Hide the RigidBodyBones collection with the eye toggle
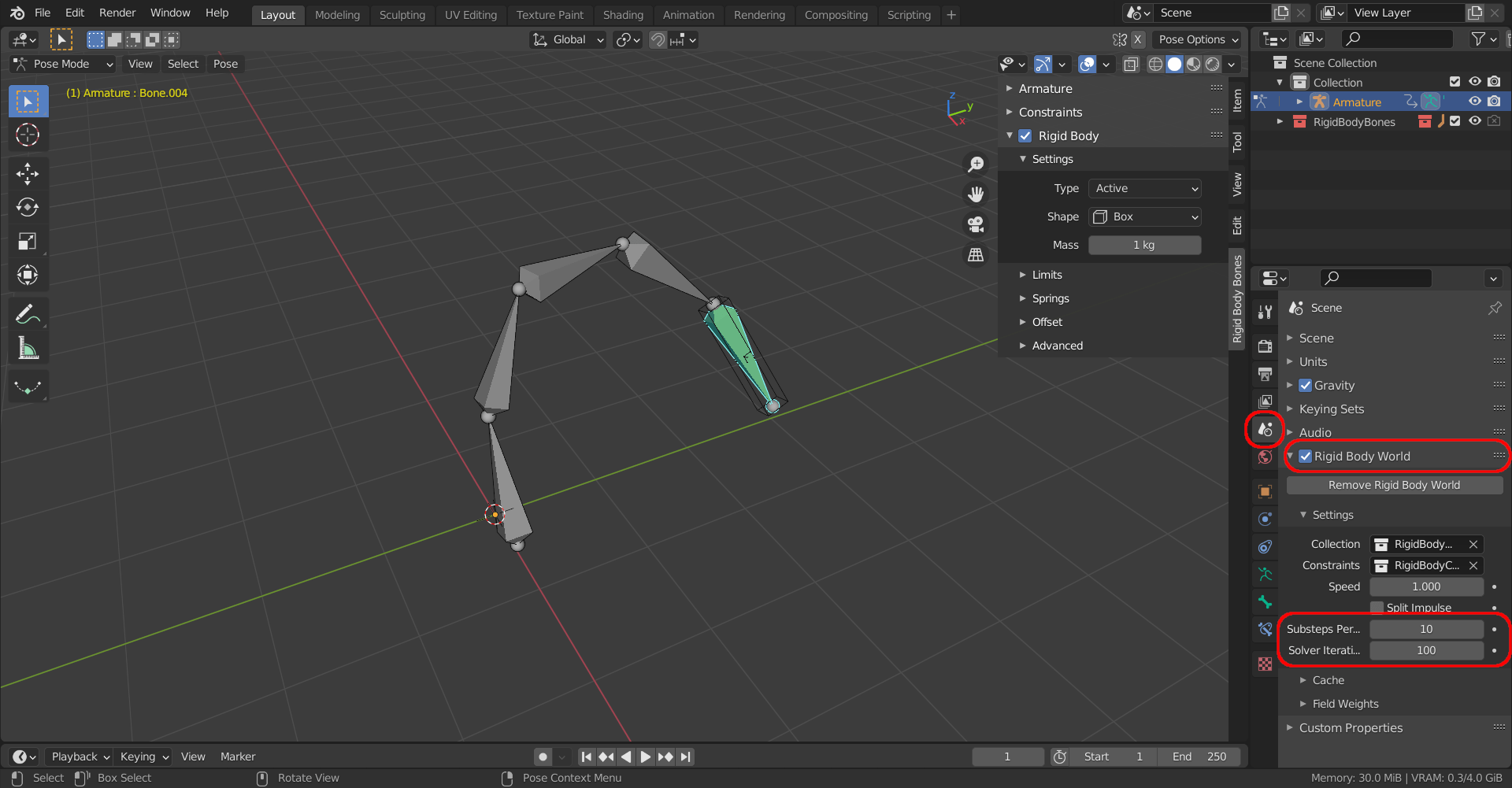This screenshot has height=788, width=1512. pyautogui.click(x=1474, y=121)
